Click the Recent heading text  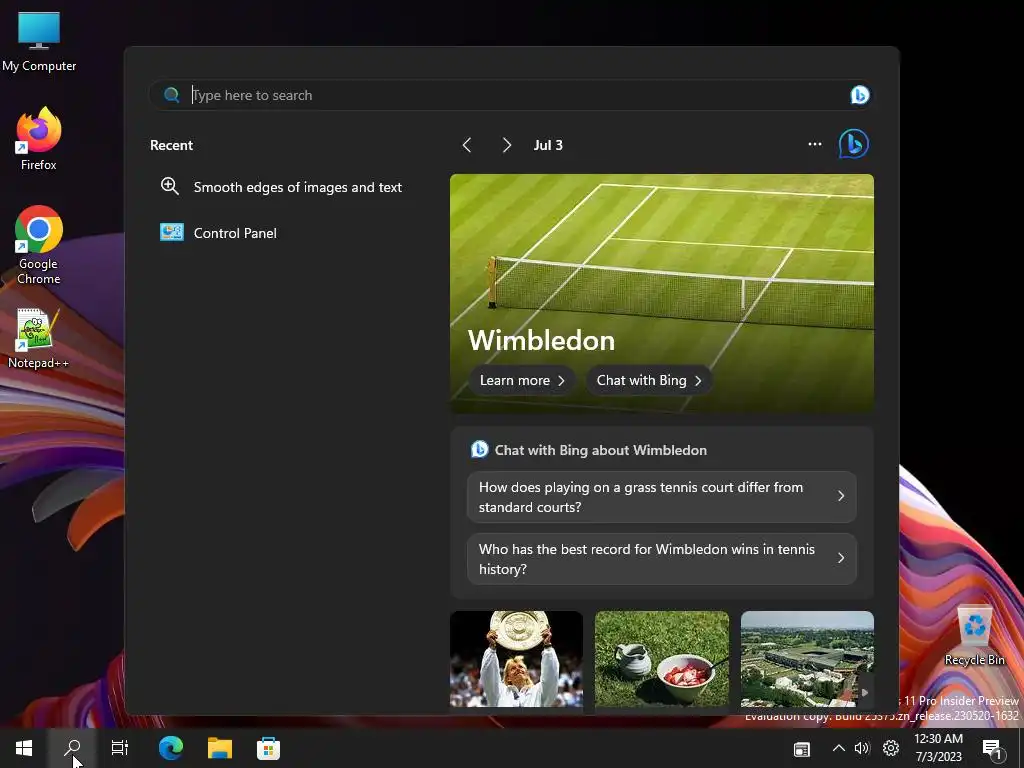click(171, 145)
